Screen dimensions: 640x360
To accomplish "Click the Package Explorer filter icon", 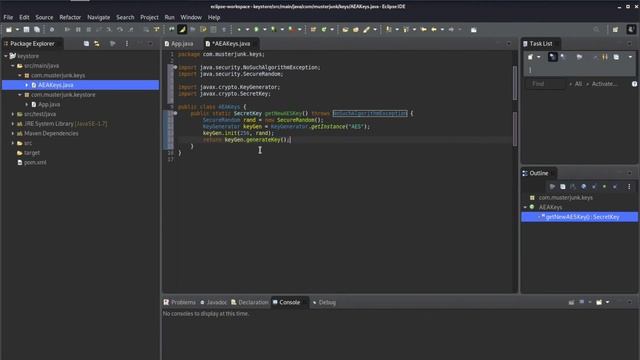I will click(x=113, y=43).
